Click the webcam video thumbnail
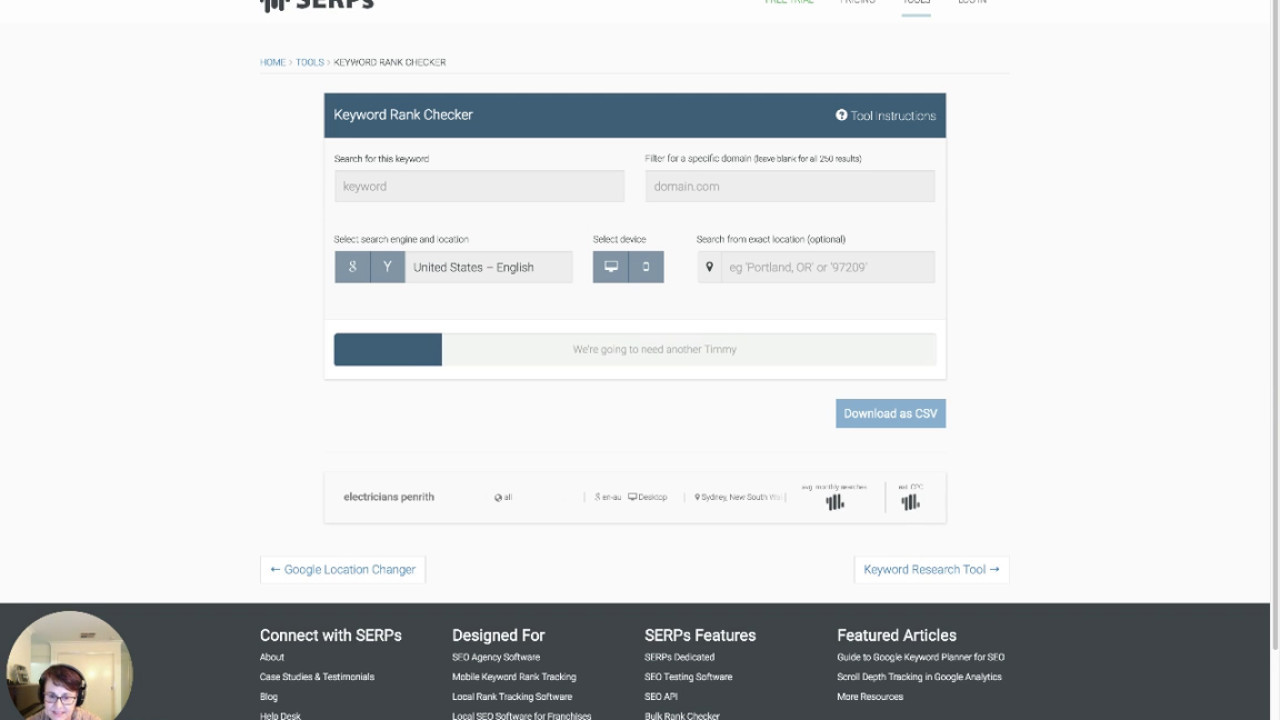Image resolution: width=1280 pixels, height=720 pixels. click(68, 665)
